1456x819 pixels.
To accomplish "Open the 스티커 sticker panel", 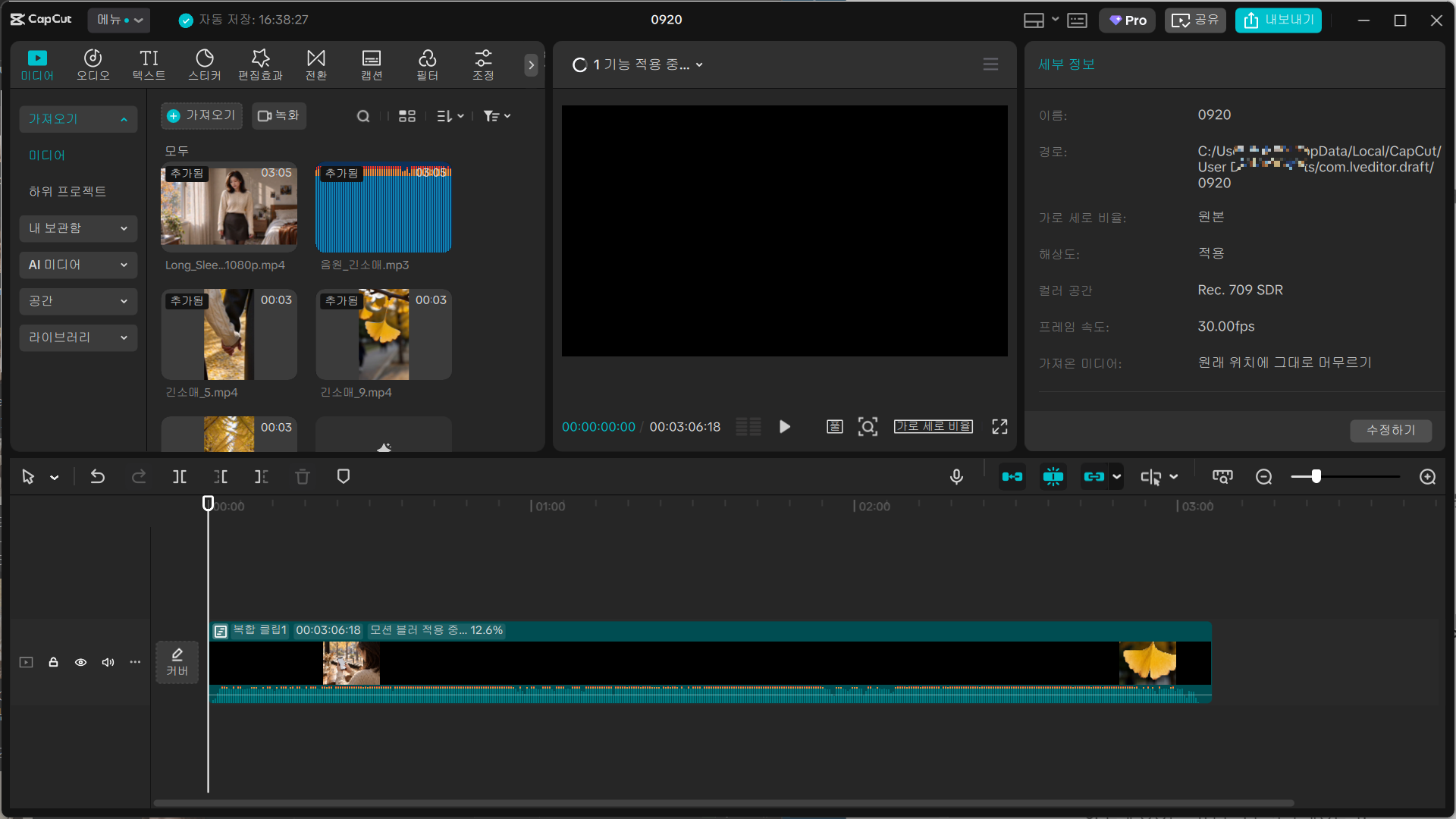I will click(x=205, y=65).
